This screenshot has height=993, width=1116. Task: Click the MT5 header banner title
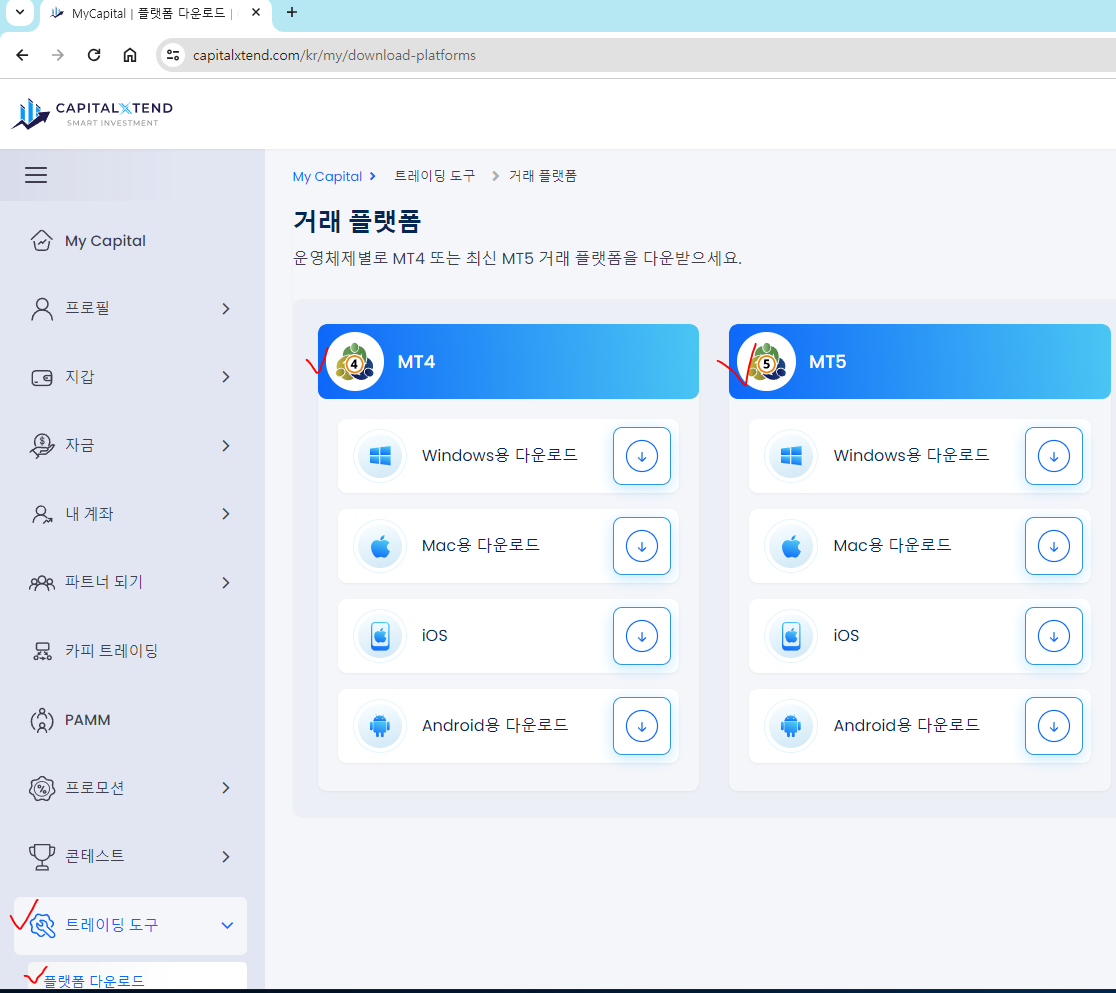pyautogui.click(x=828, y=362)
